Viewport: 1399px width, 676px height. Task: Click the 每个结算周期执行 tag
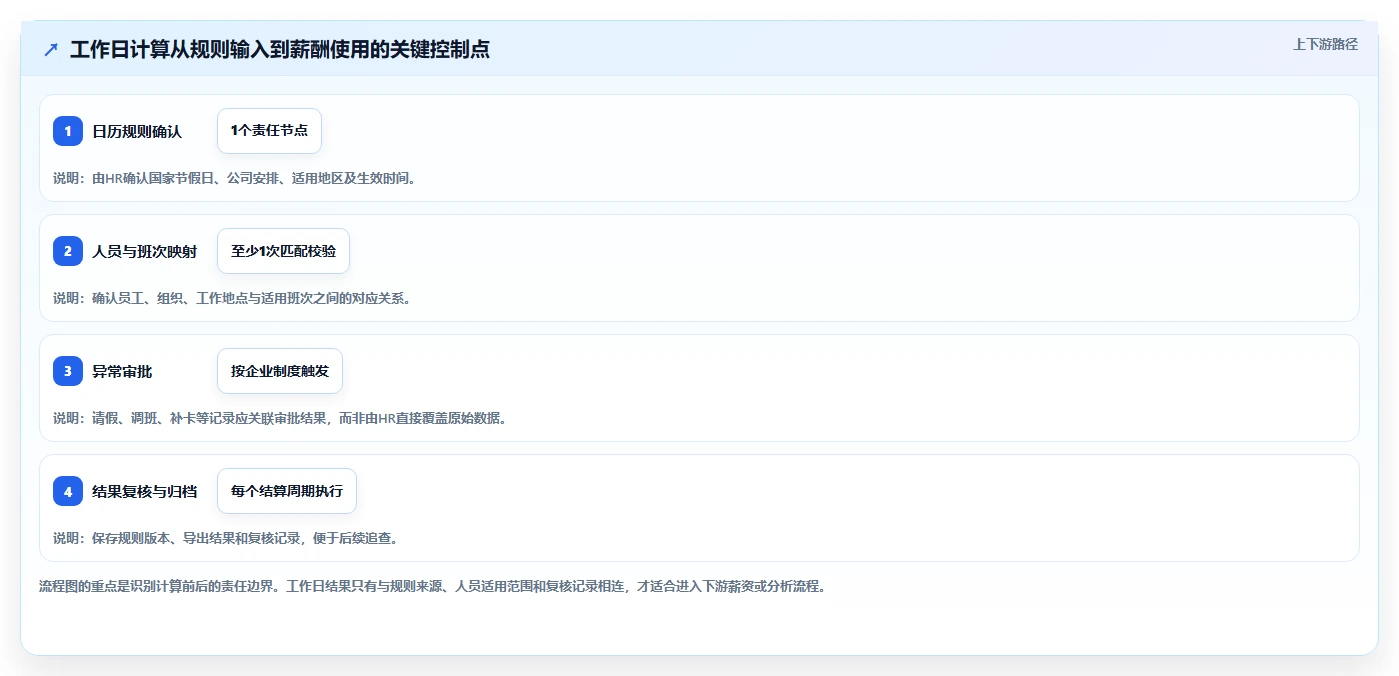point(287,491)
